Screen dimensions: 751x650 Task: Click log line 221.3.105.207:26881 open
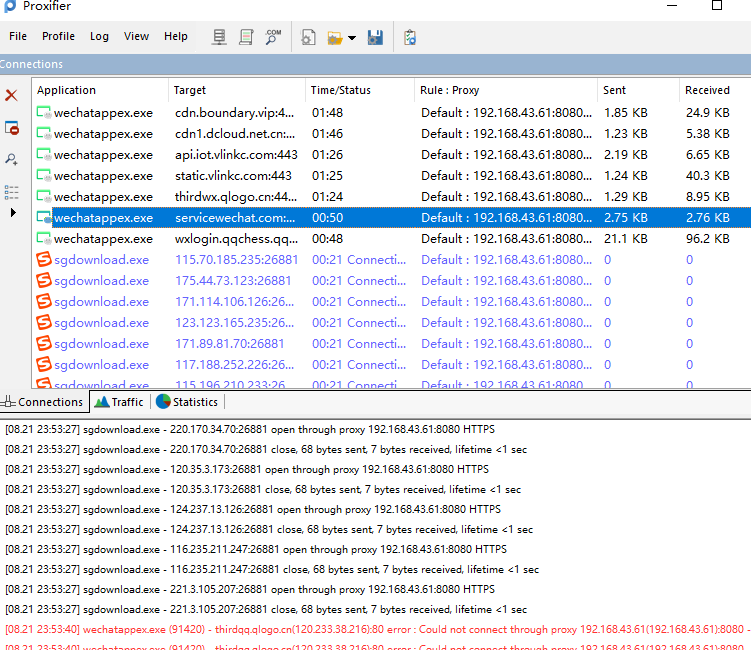pyautogui.click(x=250, y=589)
